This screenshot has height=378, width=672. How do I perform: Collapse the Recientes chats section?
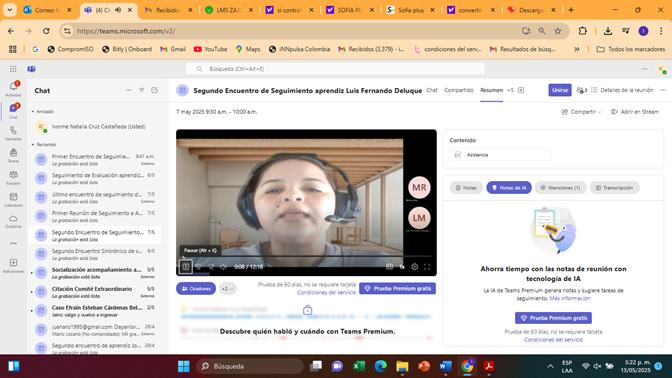click(x=33, y=144)
